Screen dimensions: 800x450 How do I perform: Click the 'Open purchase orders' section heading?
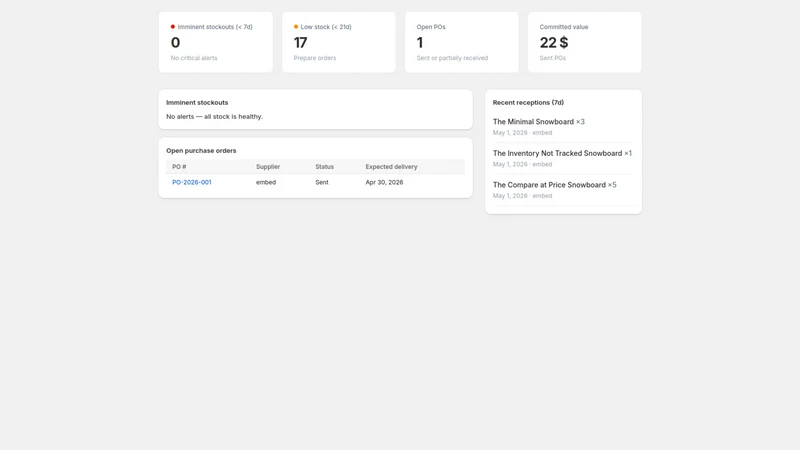pos(201,151)
